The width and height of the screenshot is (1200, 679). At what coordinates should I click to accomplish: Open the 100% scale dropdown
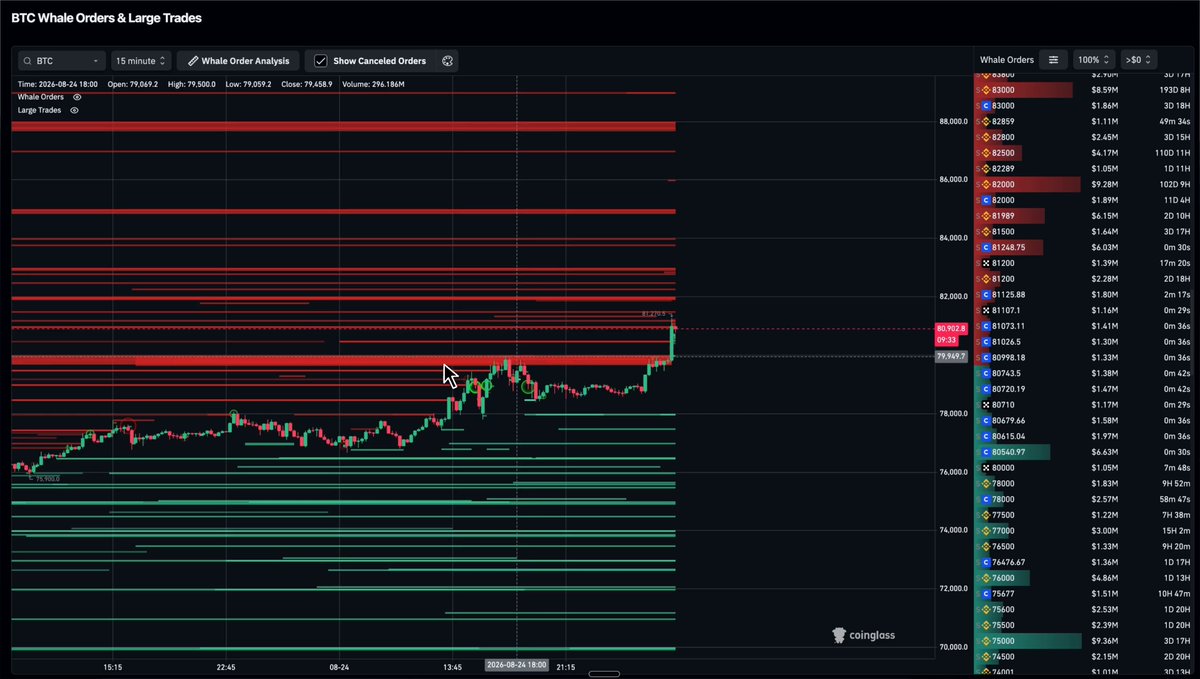(1094, 60)
